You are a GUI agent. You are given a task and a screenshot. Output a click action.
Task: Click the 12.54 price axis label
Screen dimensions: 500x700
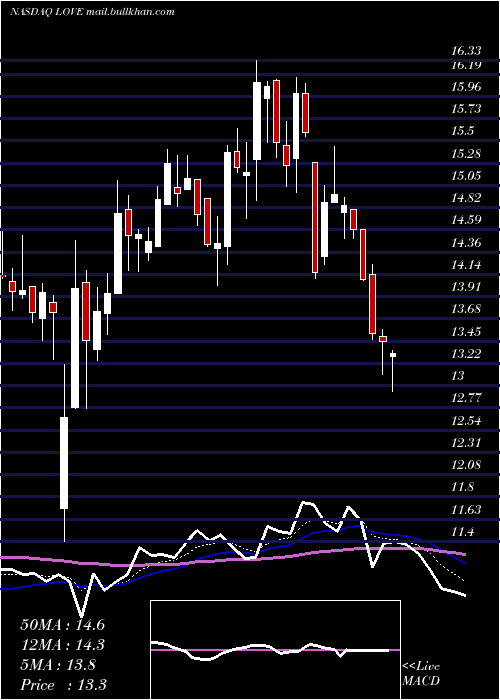[x=466, y=421]
